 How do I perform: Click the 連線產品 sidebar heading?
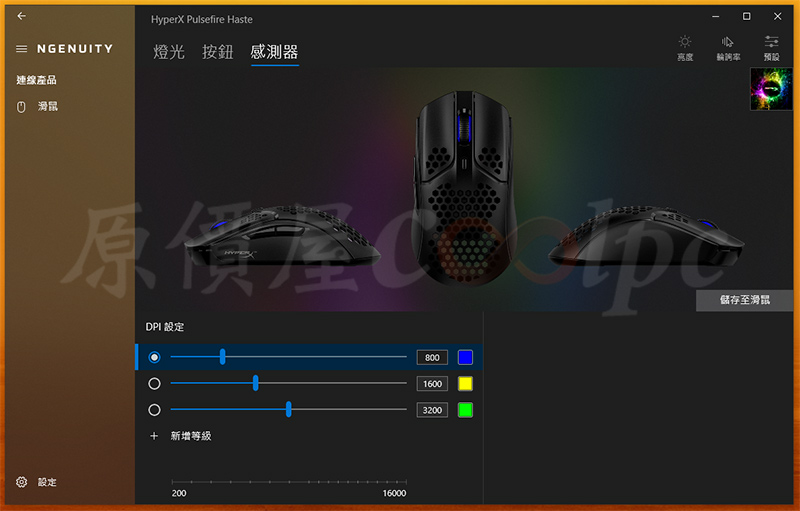[x=36, y=80]
